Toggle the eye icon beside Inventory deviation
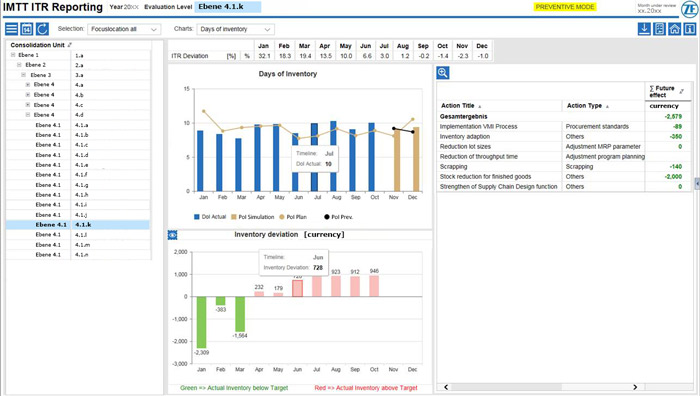The width and height of the screenshot is (700, 396). [172, 235]
